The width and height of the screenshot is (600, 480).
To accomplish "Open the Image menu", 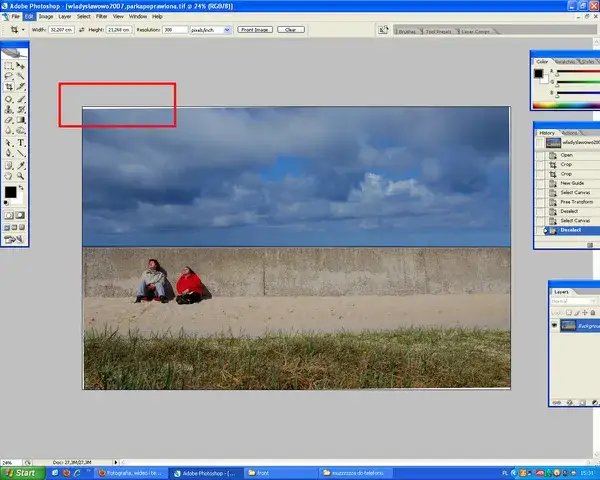I will [46, 16].
